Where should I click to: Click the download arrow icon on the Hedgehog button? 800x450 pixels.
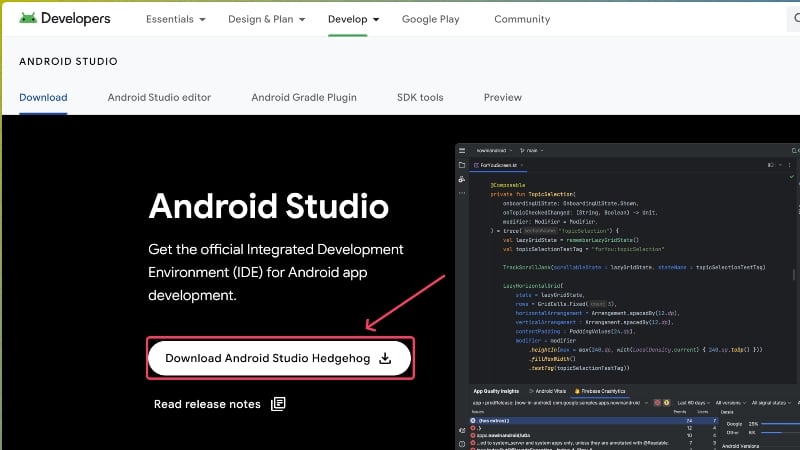point(386,358)
